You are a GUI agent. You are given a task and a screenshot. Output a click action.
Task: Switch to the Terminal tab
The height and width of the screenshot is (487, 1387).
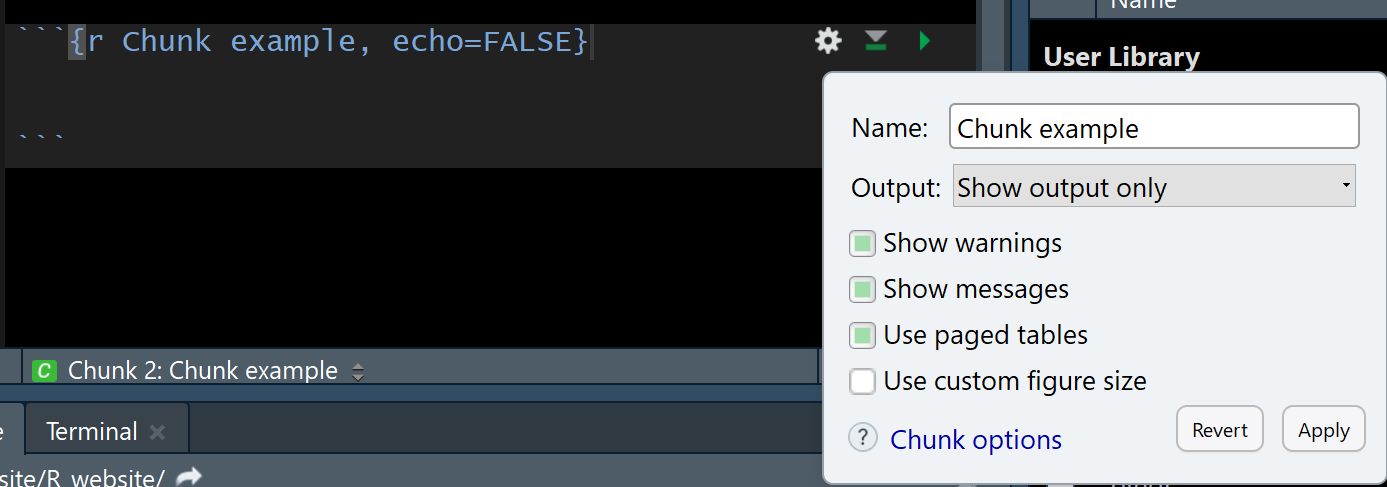coord(92,432)
